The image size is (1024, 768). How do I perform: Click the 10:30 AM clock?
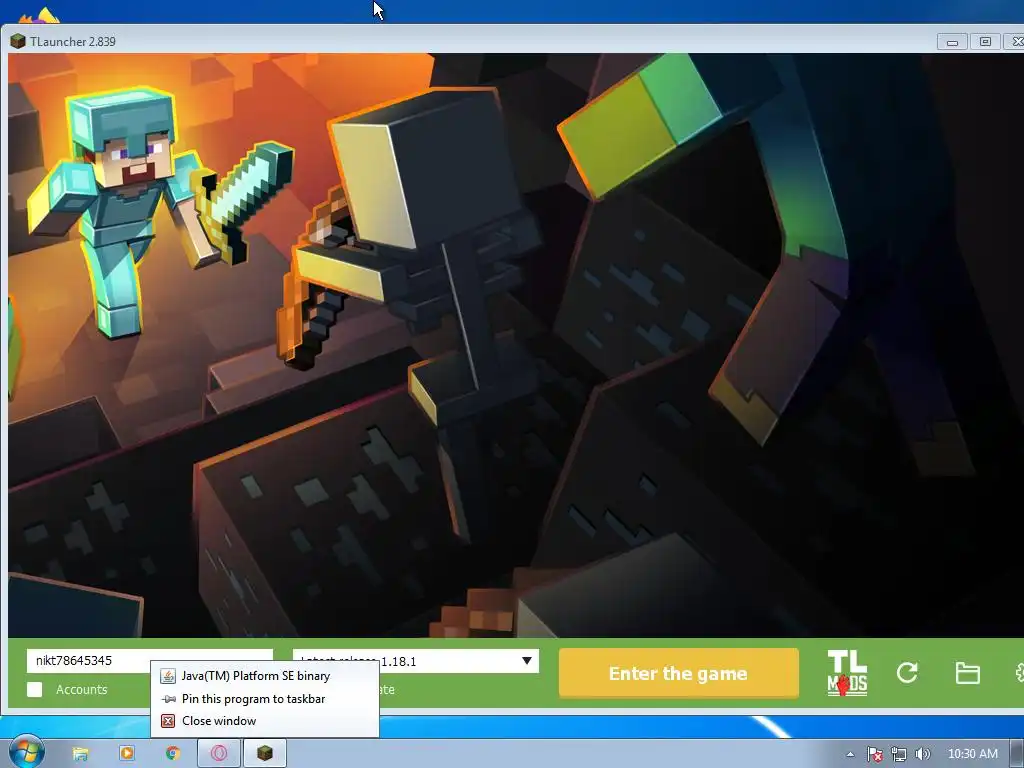(x=972, y=754)
